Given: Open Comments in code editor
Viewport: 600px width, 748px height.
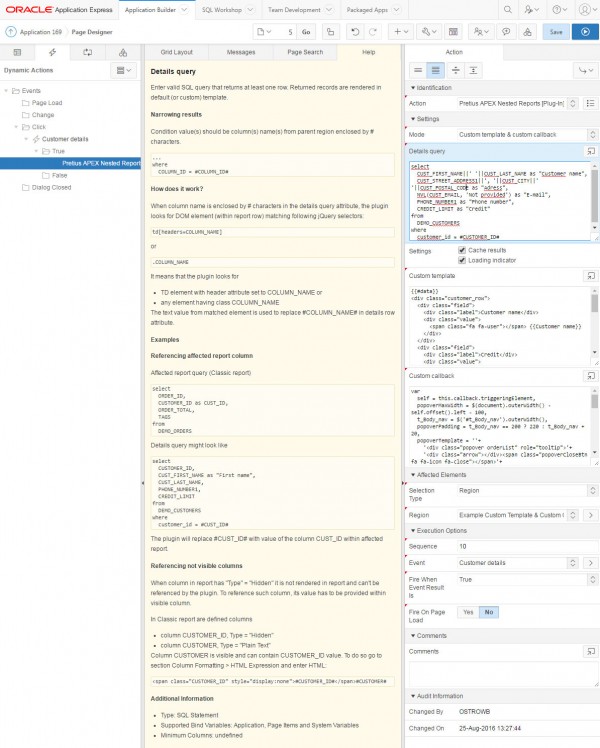Looking at the screenshot, I should [x=590, y=651].
